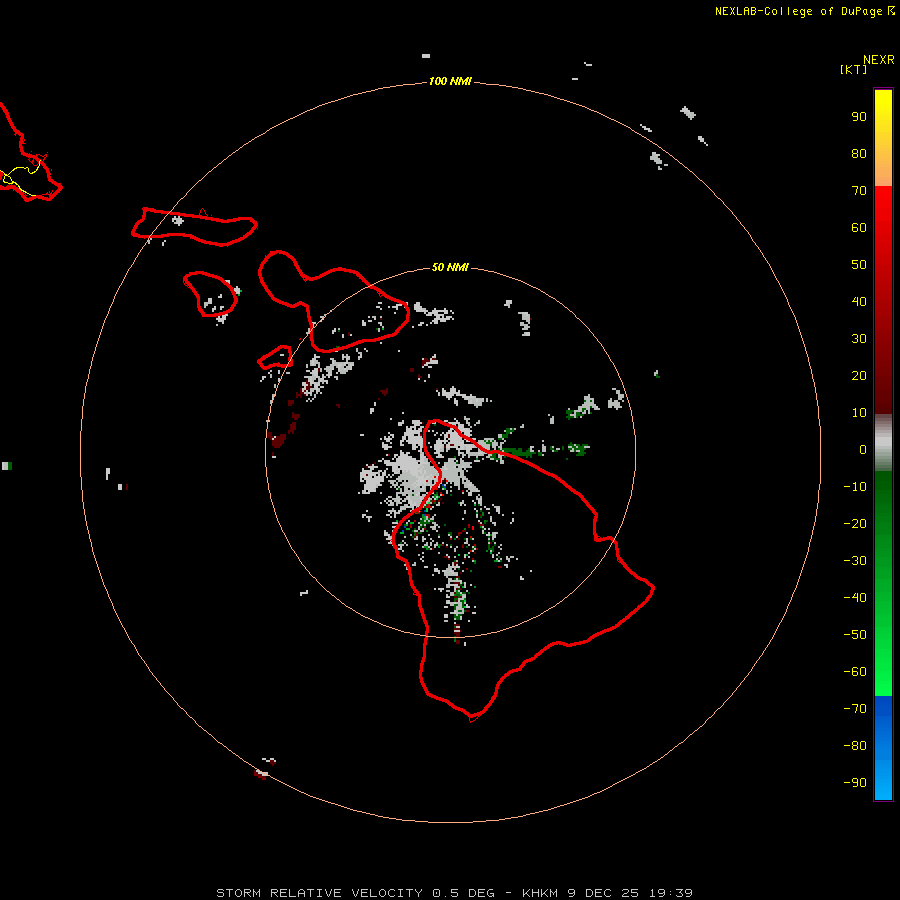Click the 70 value on the velocity scale
This screenshot has width=900, height=900.
(859, 191)
